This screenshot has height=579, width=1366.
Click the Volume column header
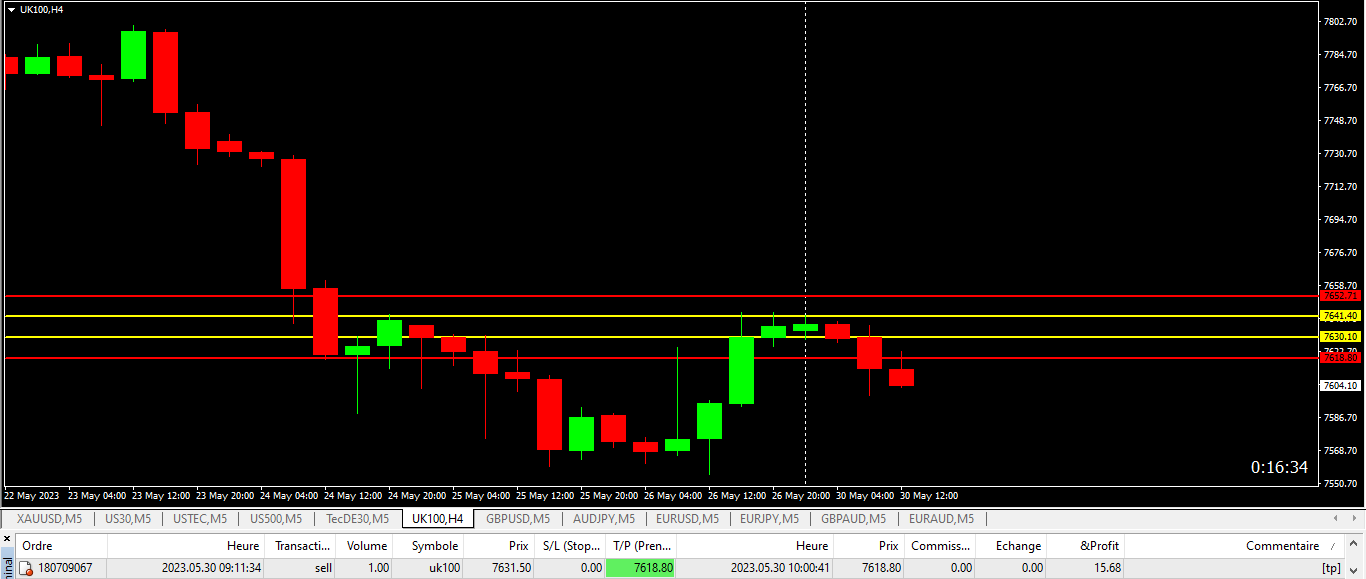pos(366,546)
